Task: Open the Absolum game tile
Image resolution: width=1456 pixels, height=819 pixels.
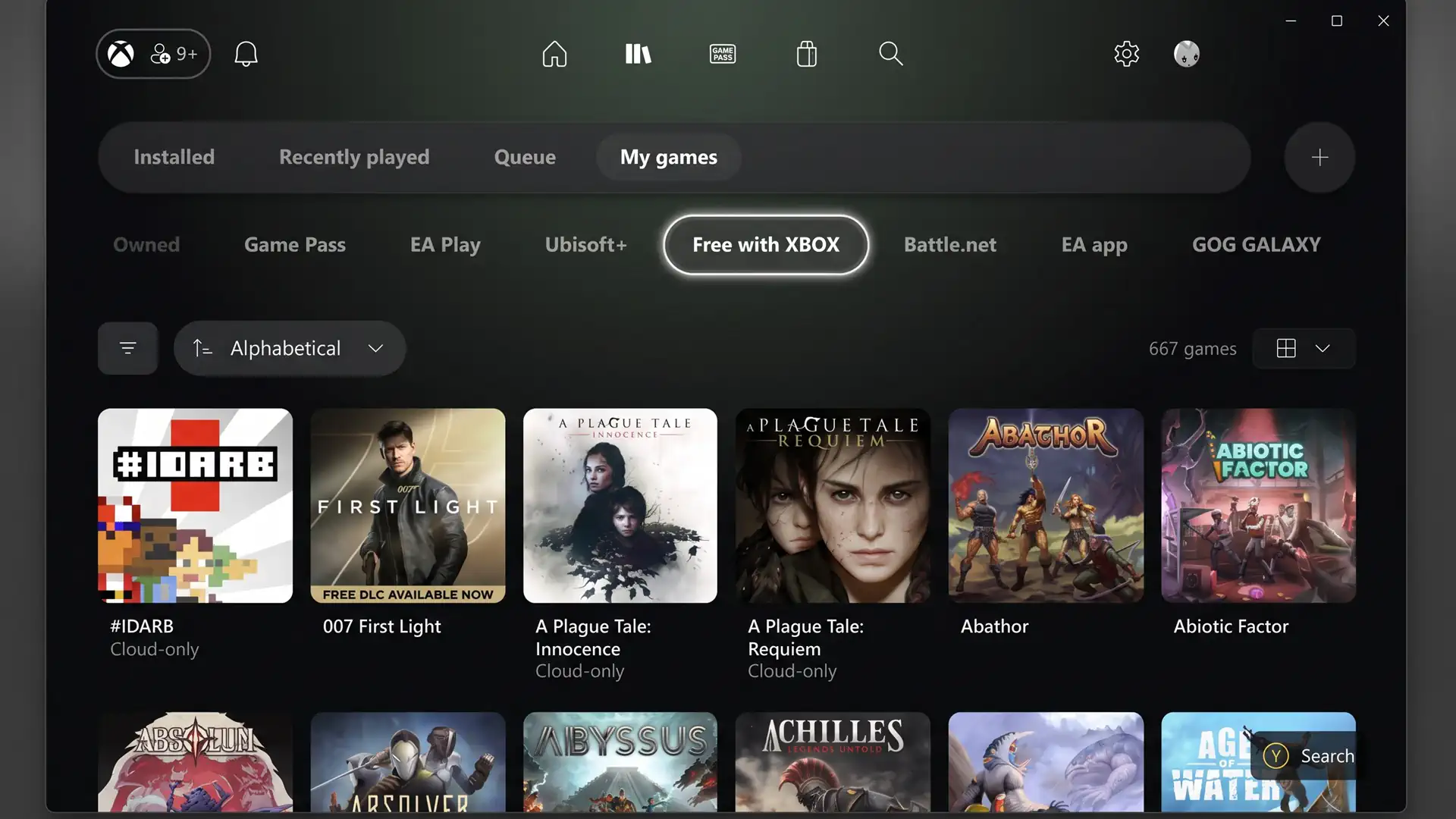Action: [195, 761]
